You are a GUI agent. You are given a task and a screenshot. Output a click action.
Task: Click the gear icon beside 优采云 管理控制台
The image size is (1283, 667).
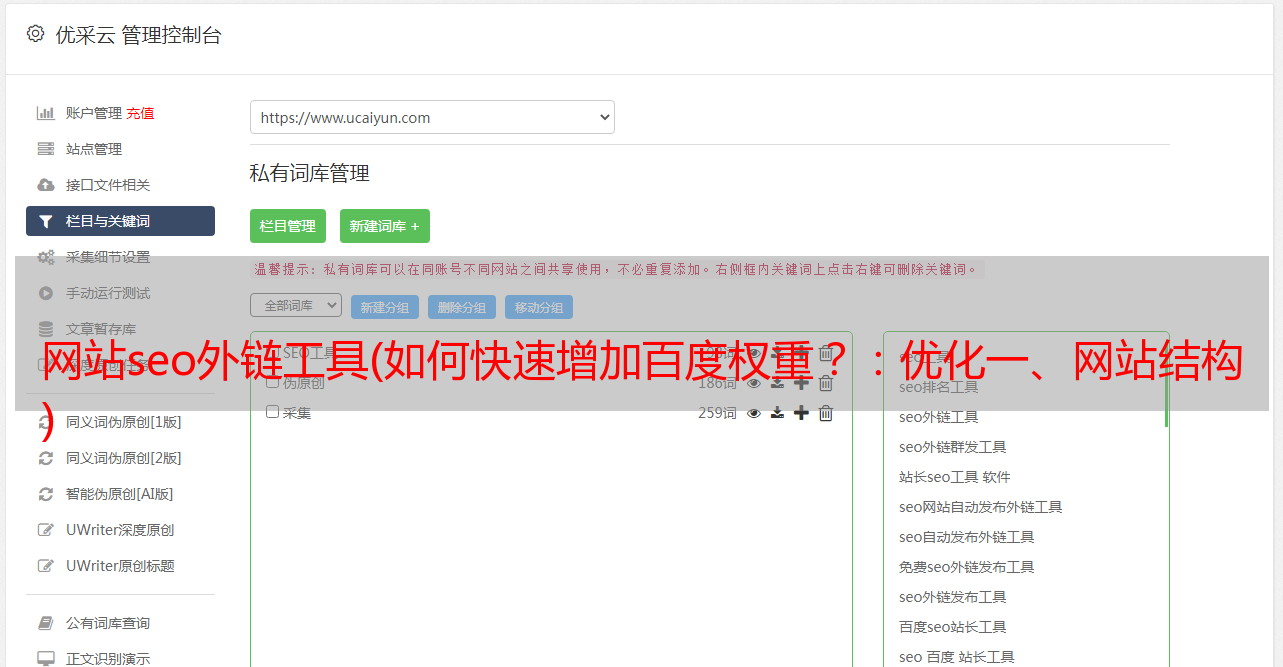click(x=36, y=34)
